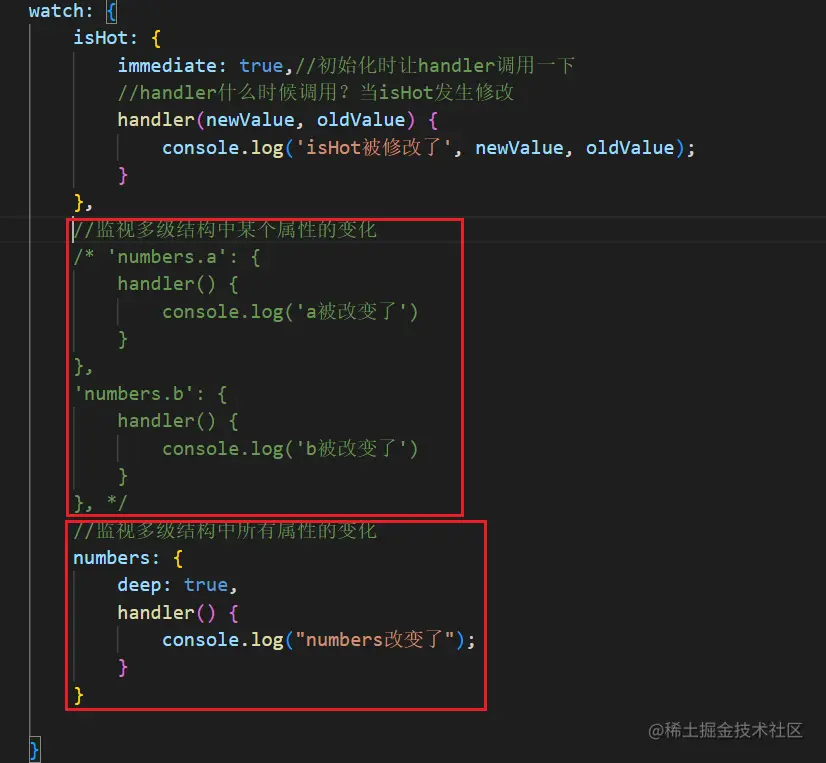The width and height of the screenshot is (826, 763).
Task: Click the final blue closing brace of watch
Action: click(34, 750)
